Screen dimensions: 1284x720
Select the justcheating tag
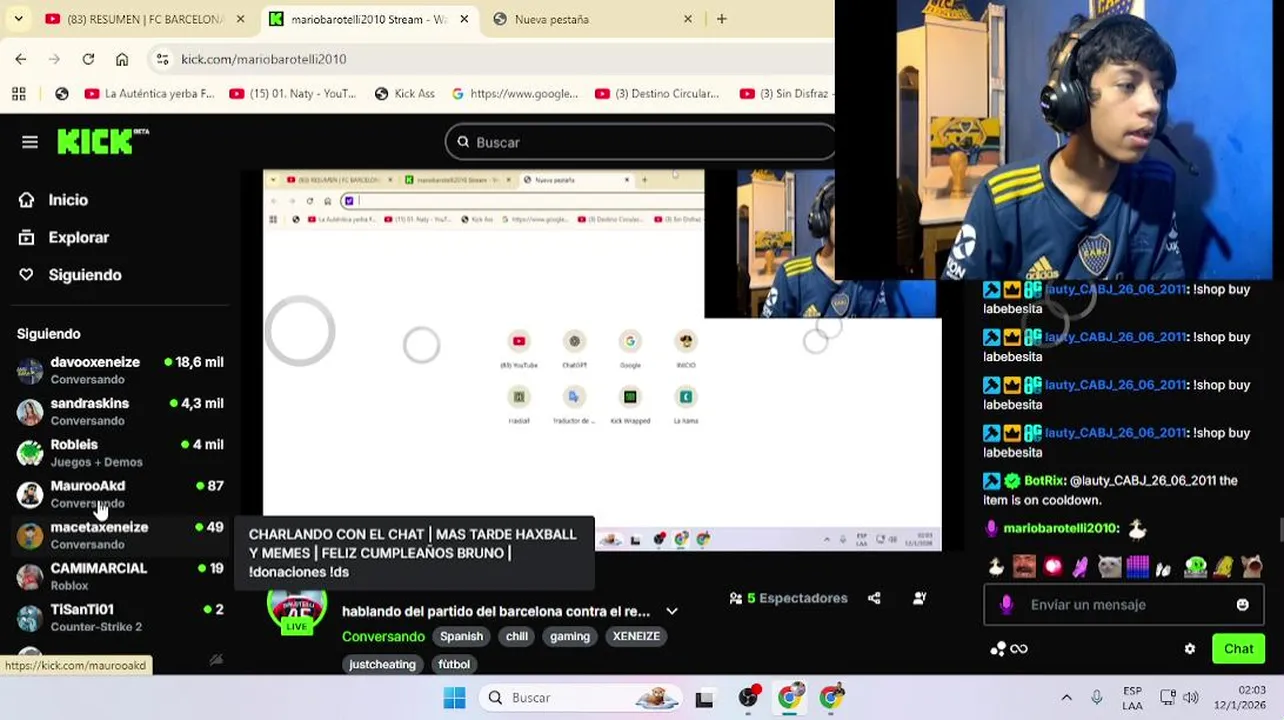(x=382, y=664)
